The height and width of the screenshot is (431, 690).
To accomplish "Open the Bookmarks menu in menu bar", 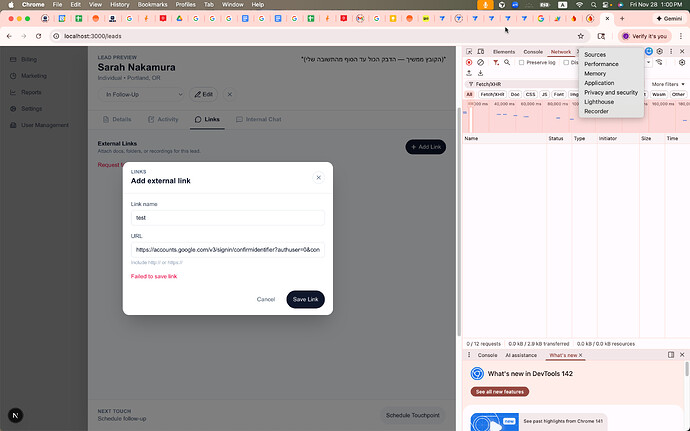I will point(152,4).
